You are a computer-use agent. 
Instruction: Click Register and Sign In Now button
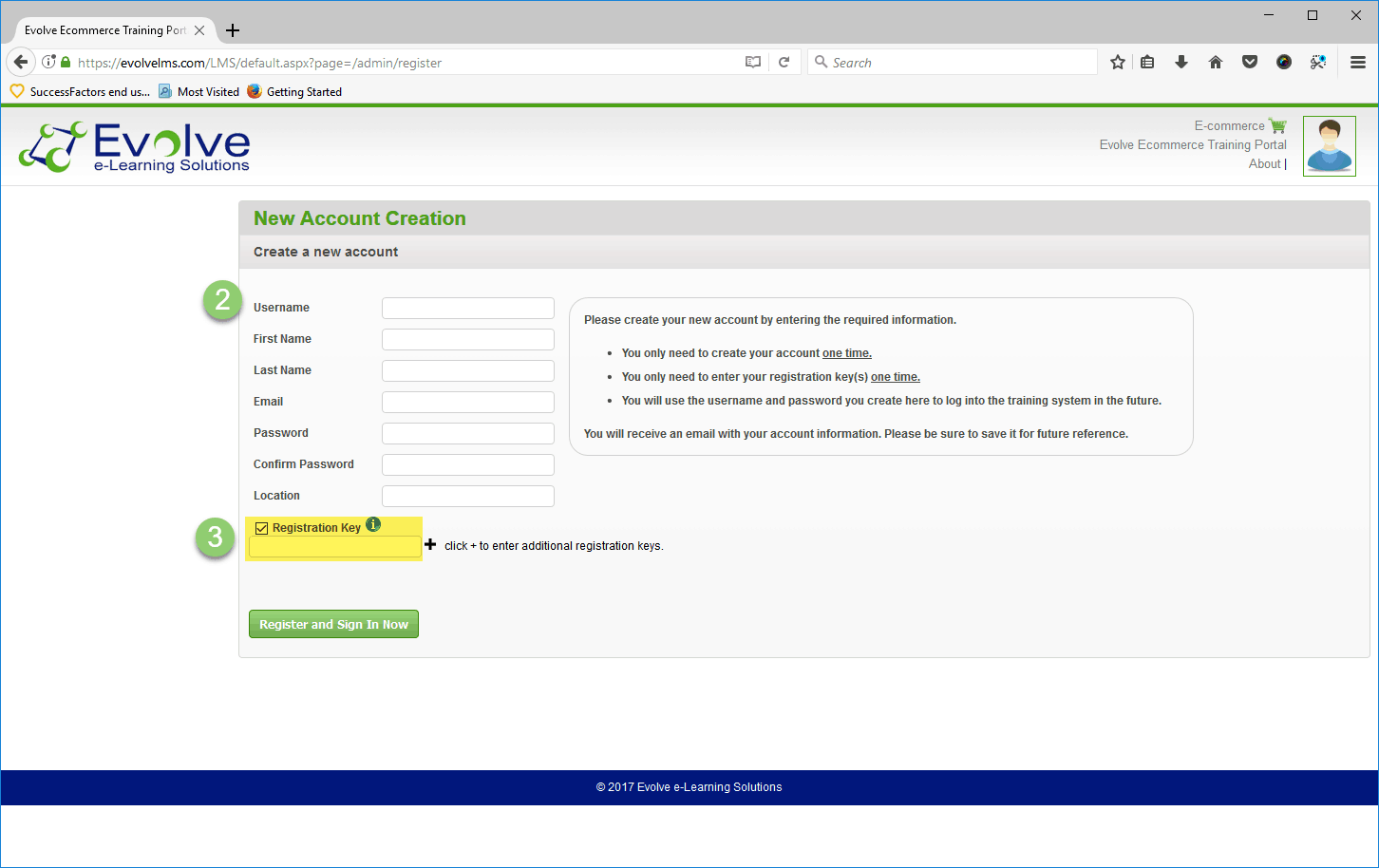pyautogui.click(x=333, y=624)
